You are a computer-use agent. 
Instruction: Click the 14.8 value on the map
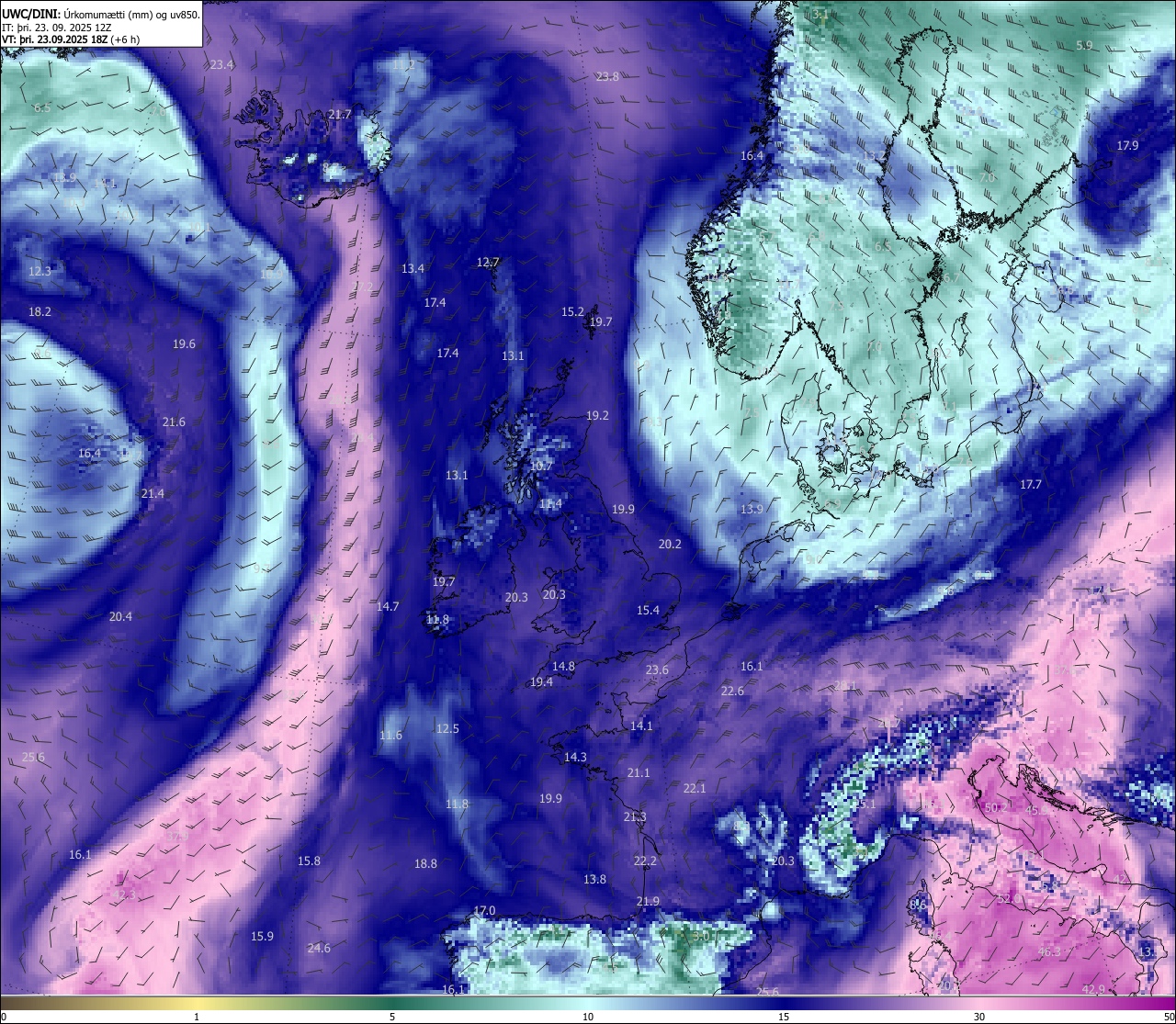click(563, 666)
